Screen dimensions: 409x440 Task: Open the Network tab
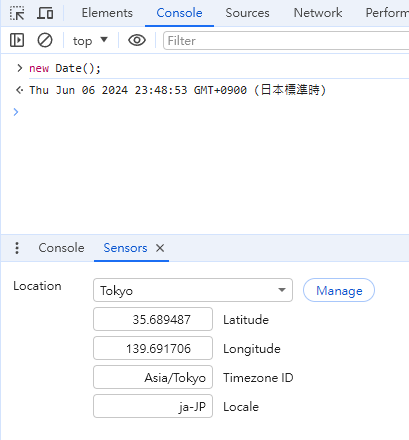click(318, 13)
